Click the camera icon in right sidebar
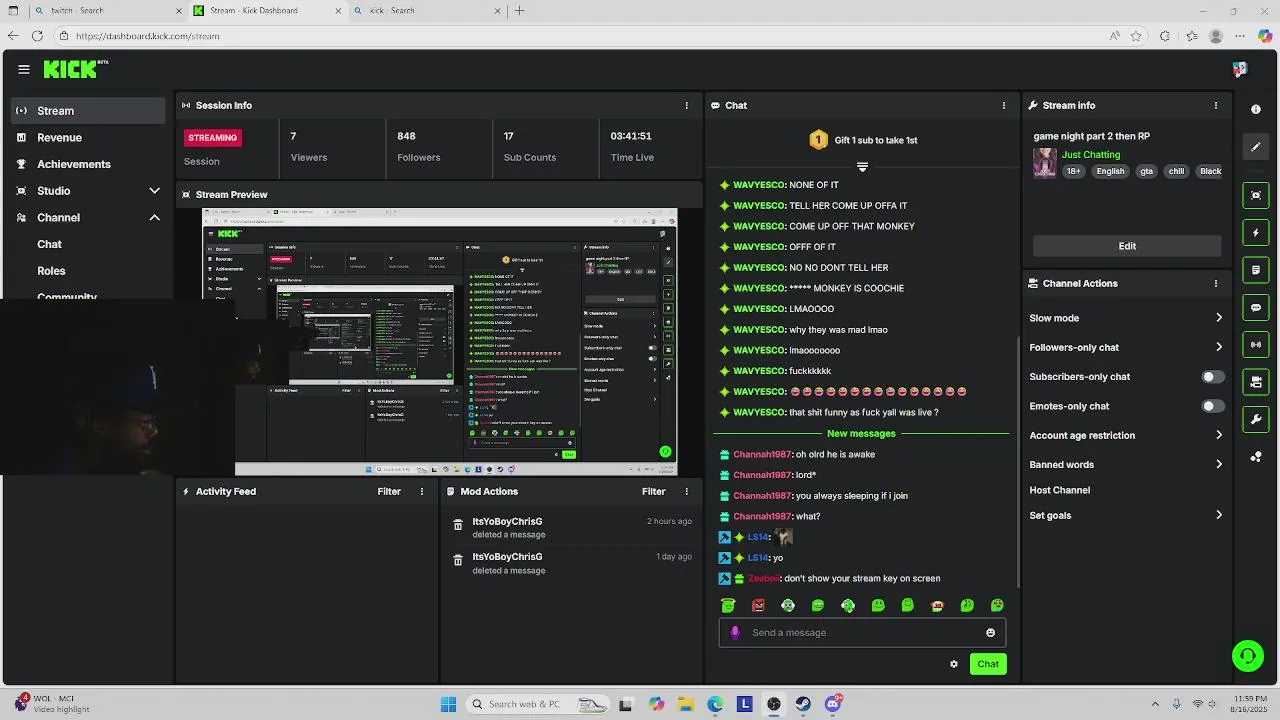Viewport: 1280px width, 720px height. [1256, 382]
